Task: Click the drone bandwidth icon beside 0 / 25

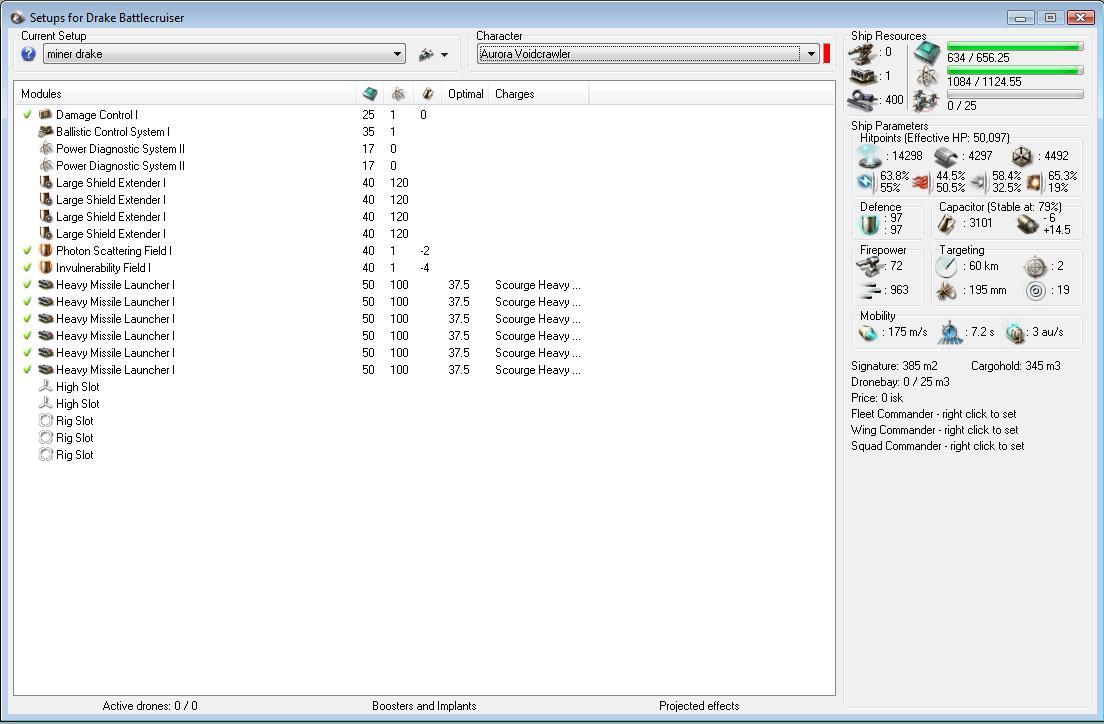Action: 927,101
